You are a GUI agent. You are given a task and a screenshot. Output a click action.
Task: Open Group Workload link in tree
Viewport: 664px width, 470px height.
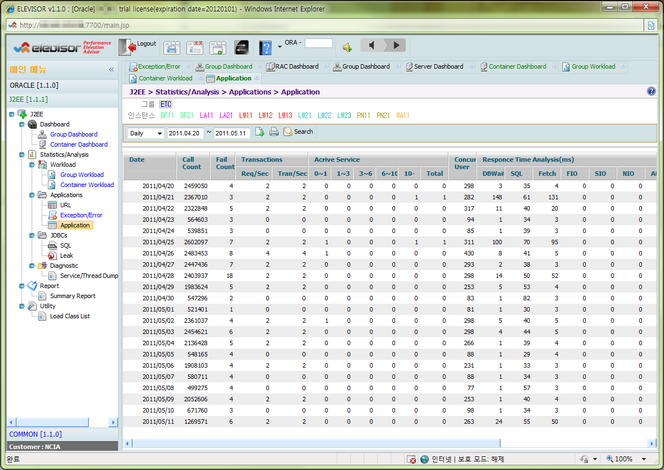pyautogui.click(x=82, y=174)
